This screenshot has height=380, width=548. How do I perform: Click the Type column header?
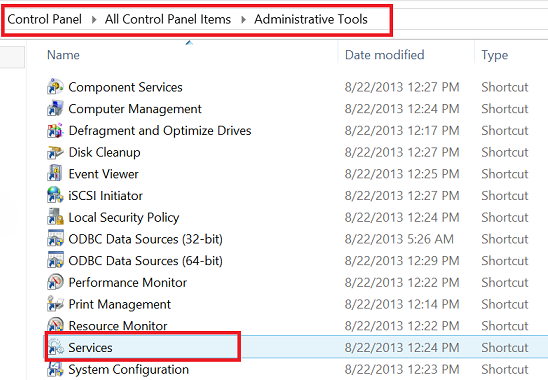[x=495, y=55]
